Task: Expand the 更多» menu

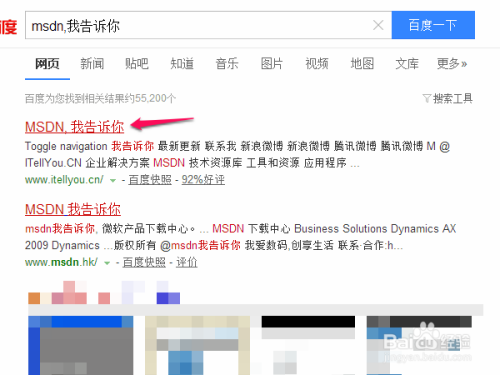Action: pos(452,63)
